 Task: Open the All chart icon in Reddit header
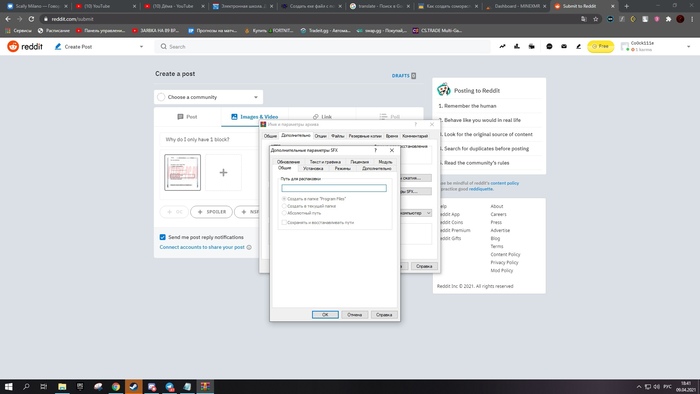pyautogui.click(x=517, y=46)
